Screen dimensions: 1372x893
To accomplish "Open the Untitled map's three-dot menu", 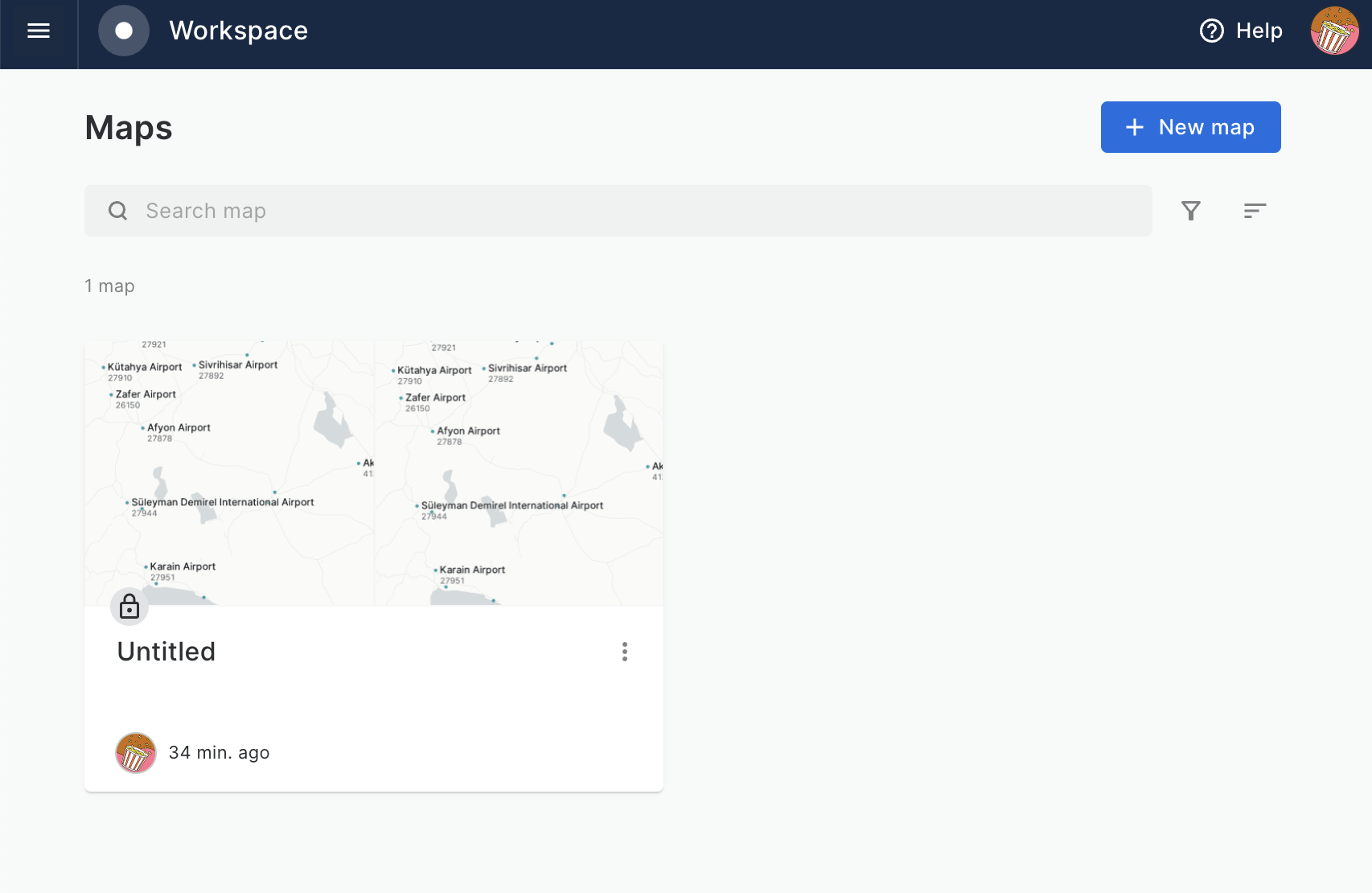I will pos(625,652).
